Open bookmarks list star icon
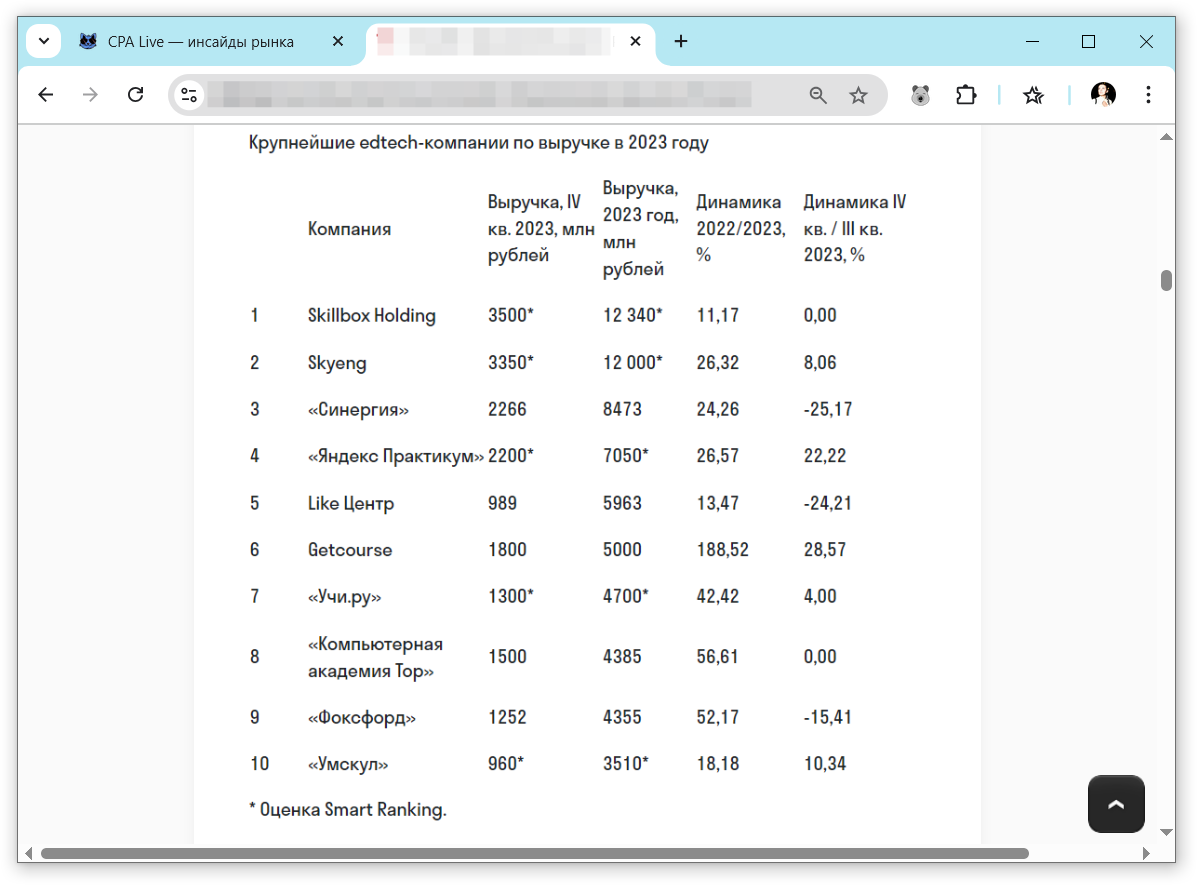This screenshot has width=1197, height=885. pos(1033,95)
